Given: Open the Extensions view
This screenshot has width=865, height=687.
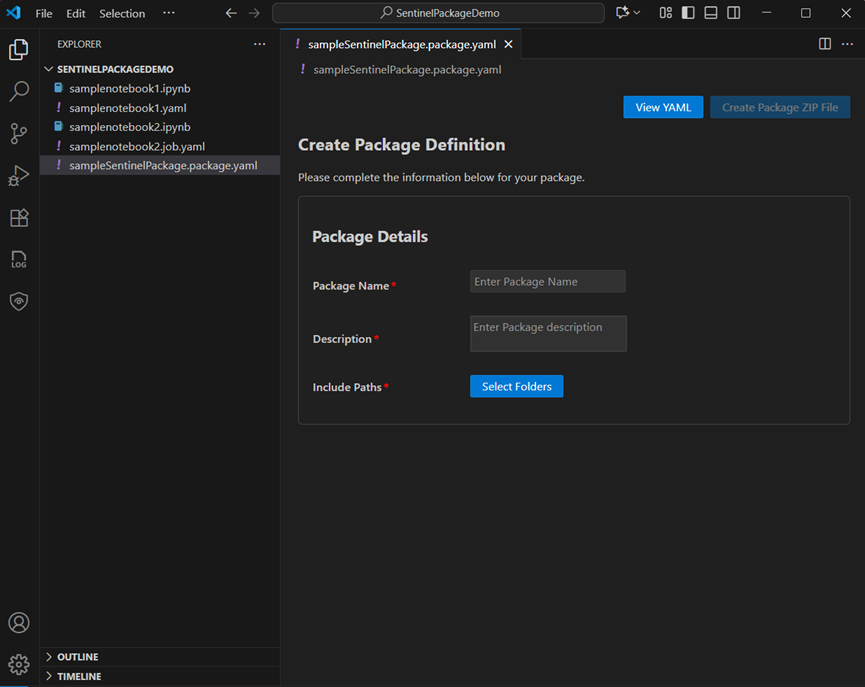Looking at the screenshot, I should [x=18, y=218].
